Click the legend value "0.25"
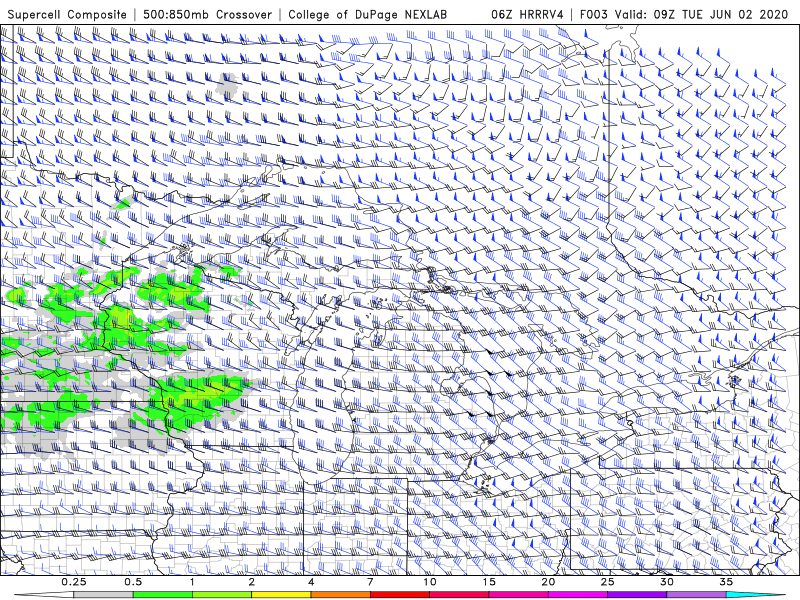Viewport: 800px width, 600px height. pyautogui.click(x=74, y=582)
